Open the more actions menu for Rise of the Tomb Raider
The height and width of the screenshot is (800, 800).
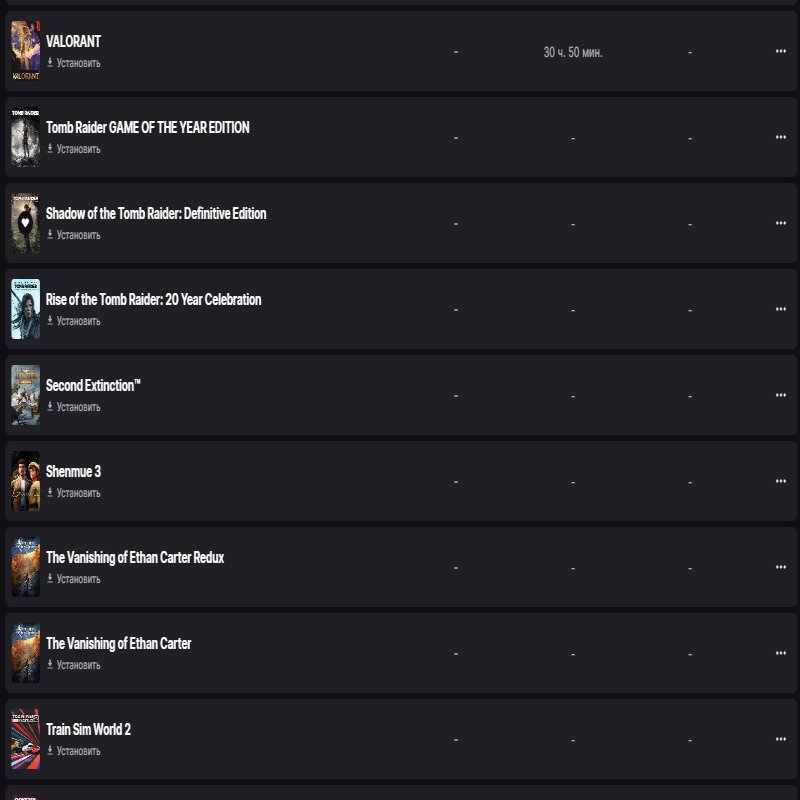(780, 308)
